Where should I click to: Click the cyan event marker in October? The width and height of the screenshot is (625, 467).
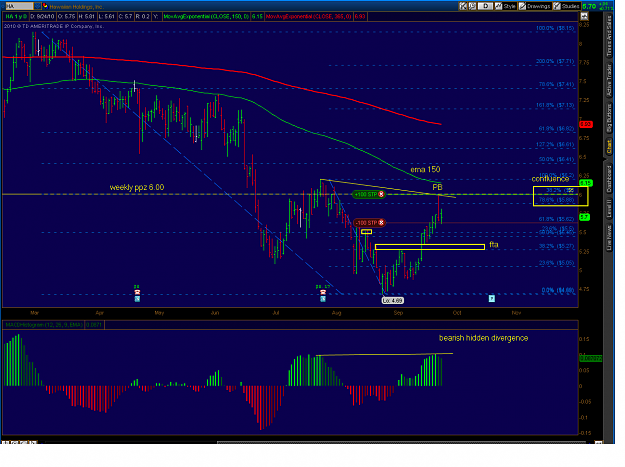(x=492, y=298)
